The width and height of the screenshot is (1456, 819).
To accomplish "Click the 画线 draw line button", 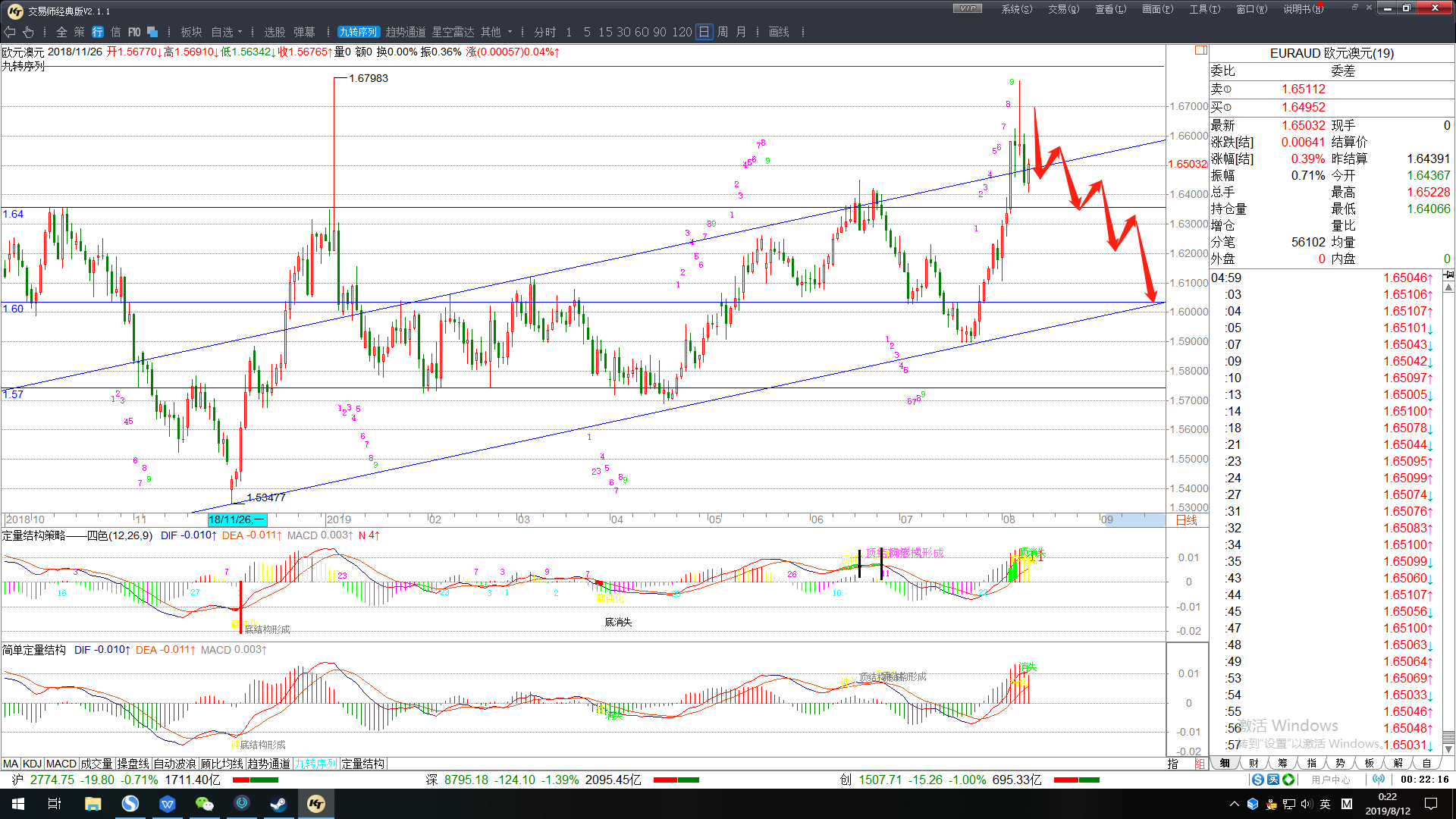I will (x=779, y=32).
